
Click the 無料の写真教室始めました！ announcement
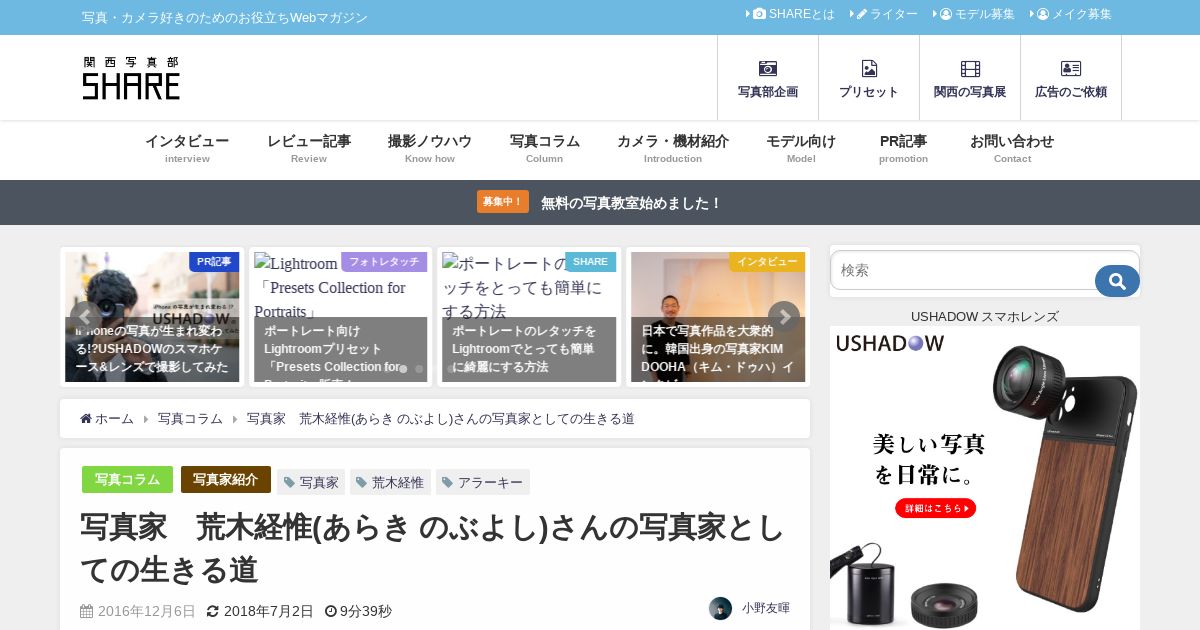point(631,203)
